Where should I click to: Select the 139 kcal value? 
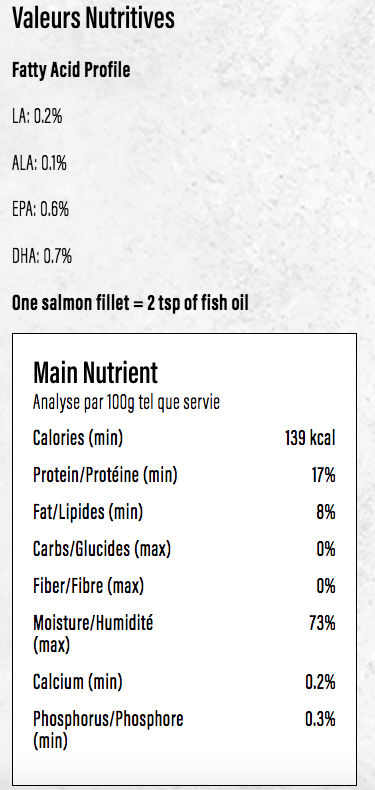click(310, 438)
